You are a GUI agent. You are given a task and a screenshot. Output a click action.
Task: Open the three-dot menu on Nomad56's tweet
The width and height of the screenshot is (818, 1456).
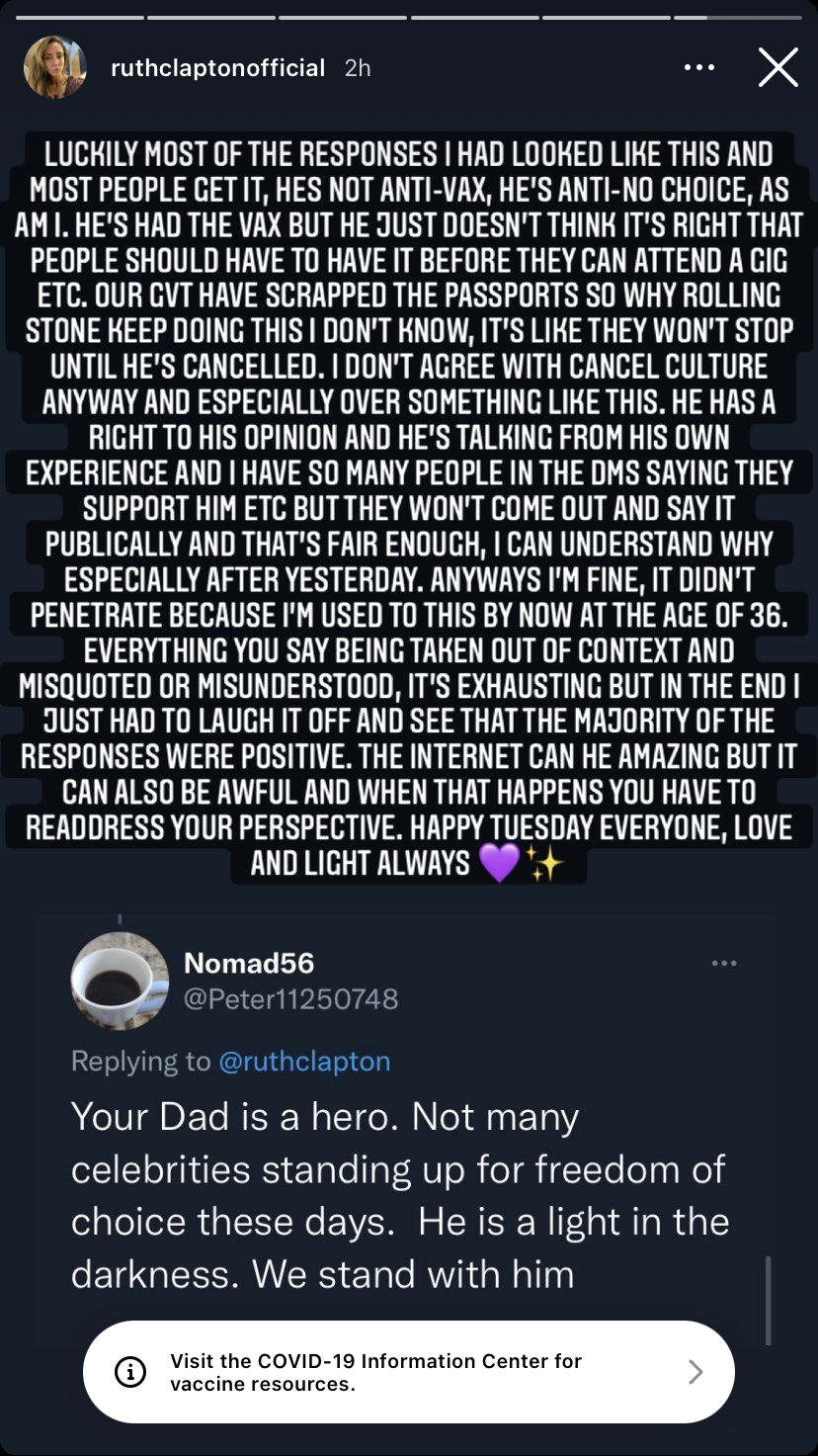pos(724,963)
